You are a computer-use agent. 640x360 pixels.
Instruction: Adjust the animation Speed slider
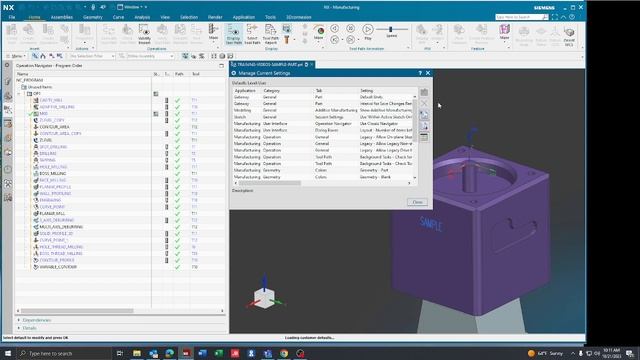pyautogui.click(x=391, y=29)
